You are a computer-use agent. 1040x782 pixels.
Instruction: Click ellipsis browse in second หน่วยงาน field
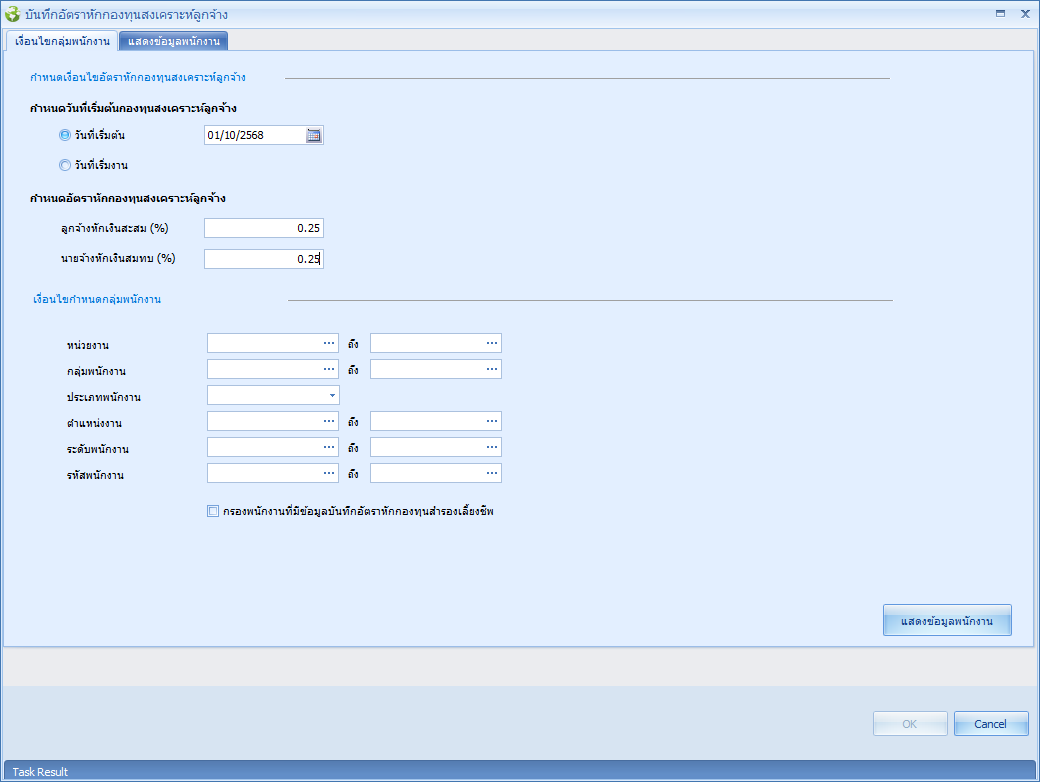(491, 343)
